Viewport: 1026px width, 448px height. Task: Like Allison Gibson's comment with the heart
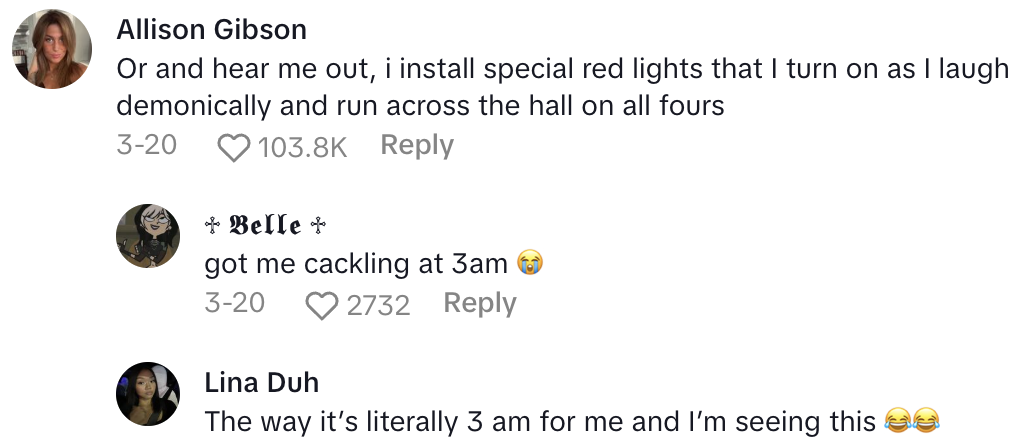pyautogui.click(x=234, y=147)
